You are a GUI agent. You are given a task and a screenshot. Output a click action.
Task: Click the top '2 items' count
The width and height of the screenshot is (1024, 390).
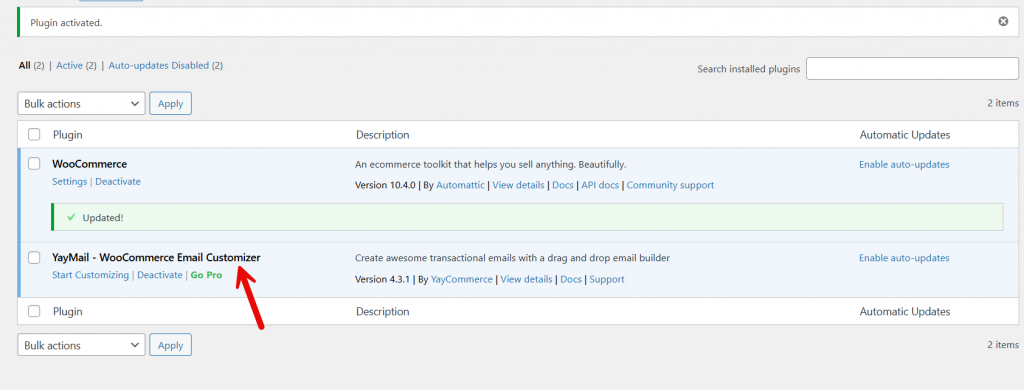coord(1003,103)
